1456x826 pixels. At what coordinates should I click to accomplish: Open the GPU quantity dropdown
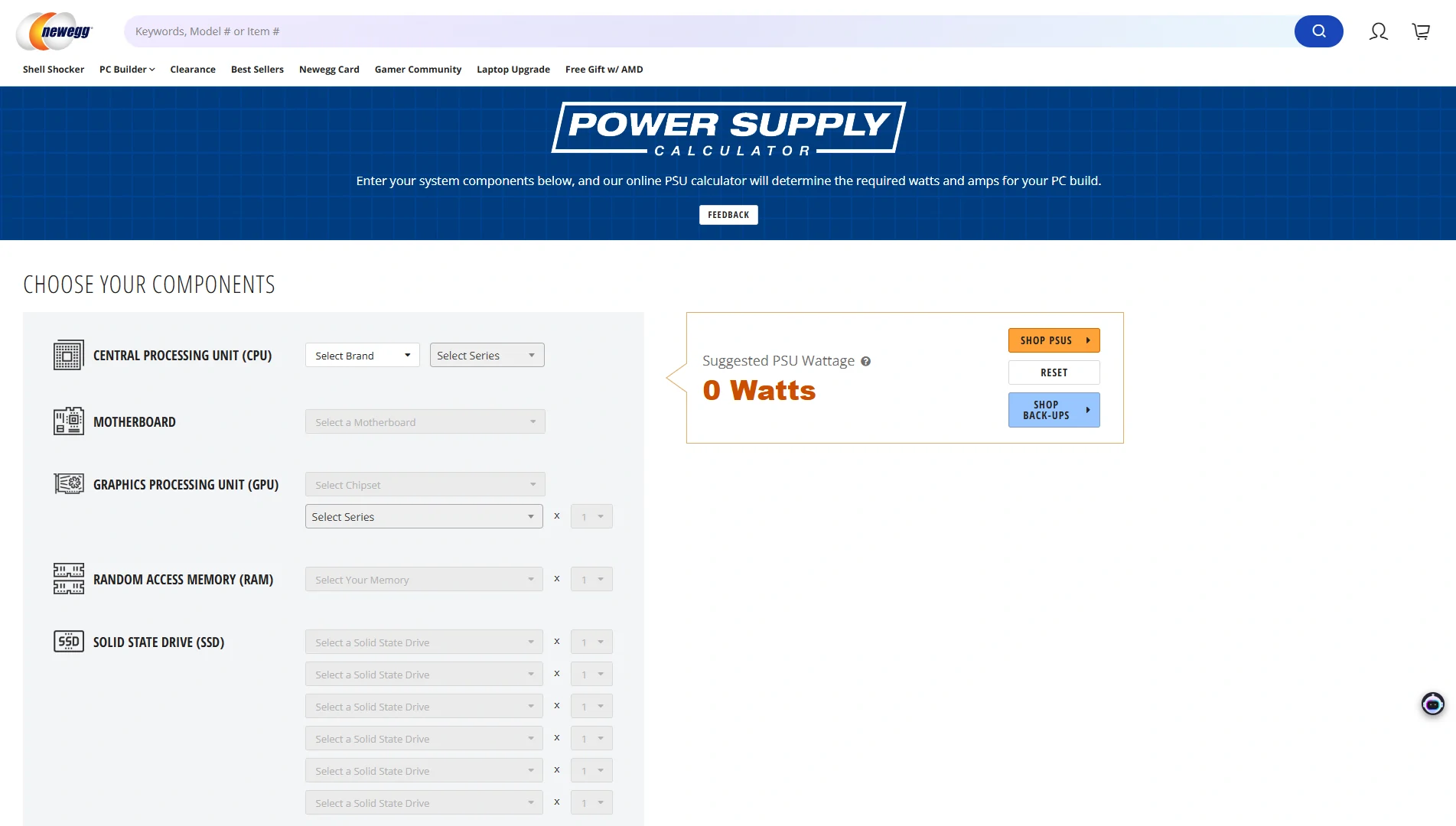[x=591, y=516]
